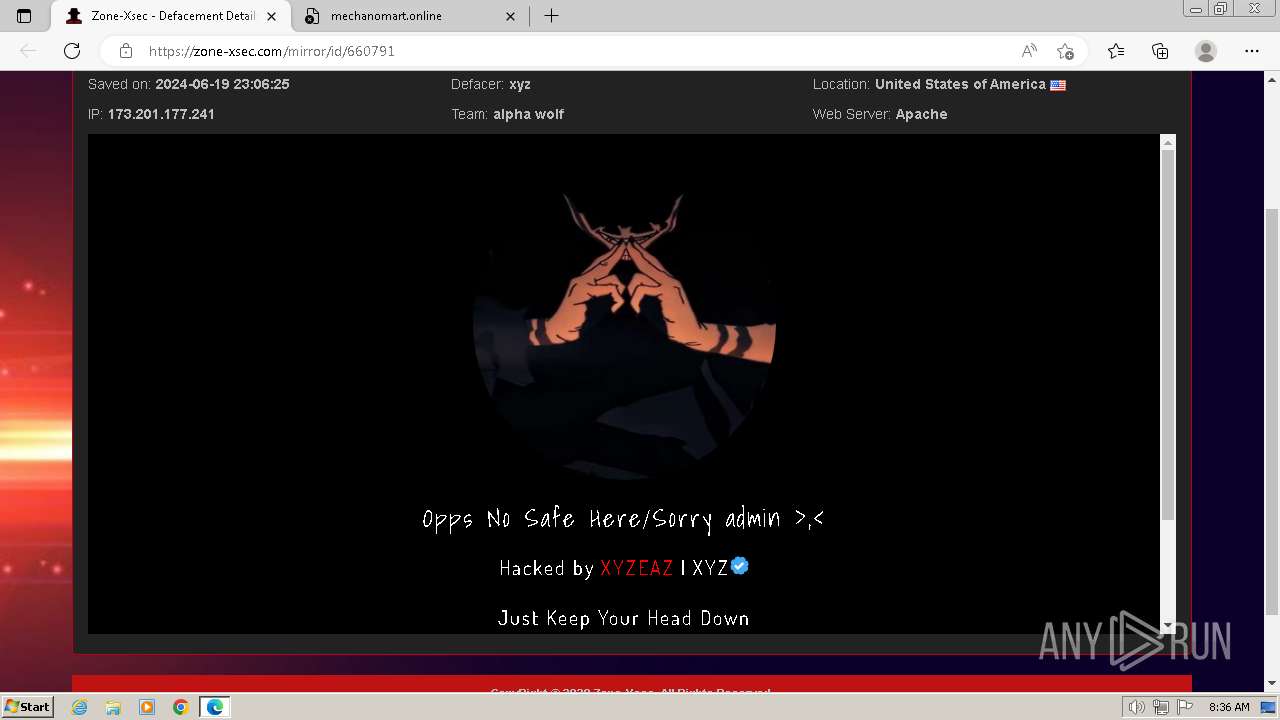
Task: Open Read aloud icon in address bar
Action: [x=1029, y=51]
